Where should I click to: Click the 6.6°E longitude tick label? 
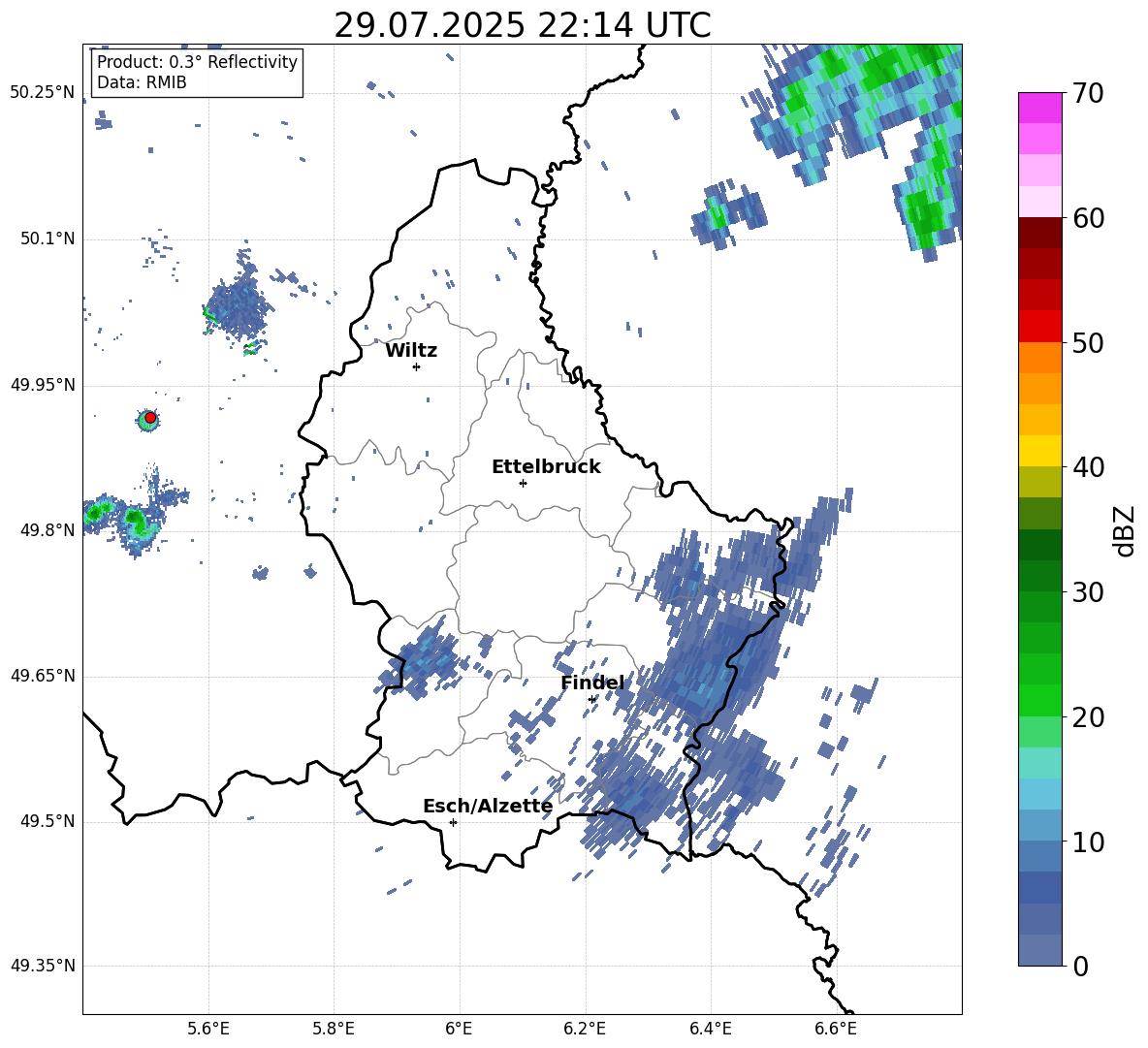coord(836,1029)
